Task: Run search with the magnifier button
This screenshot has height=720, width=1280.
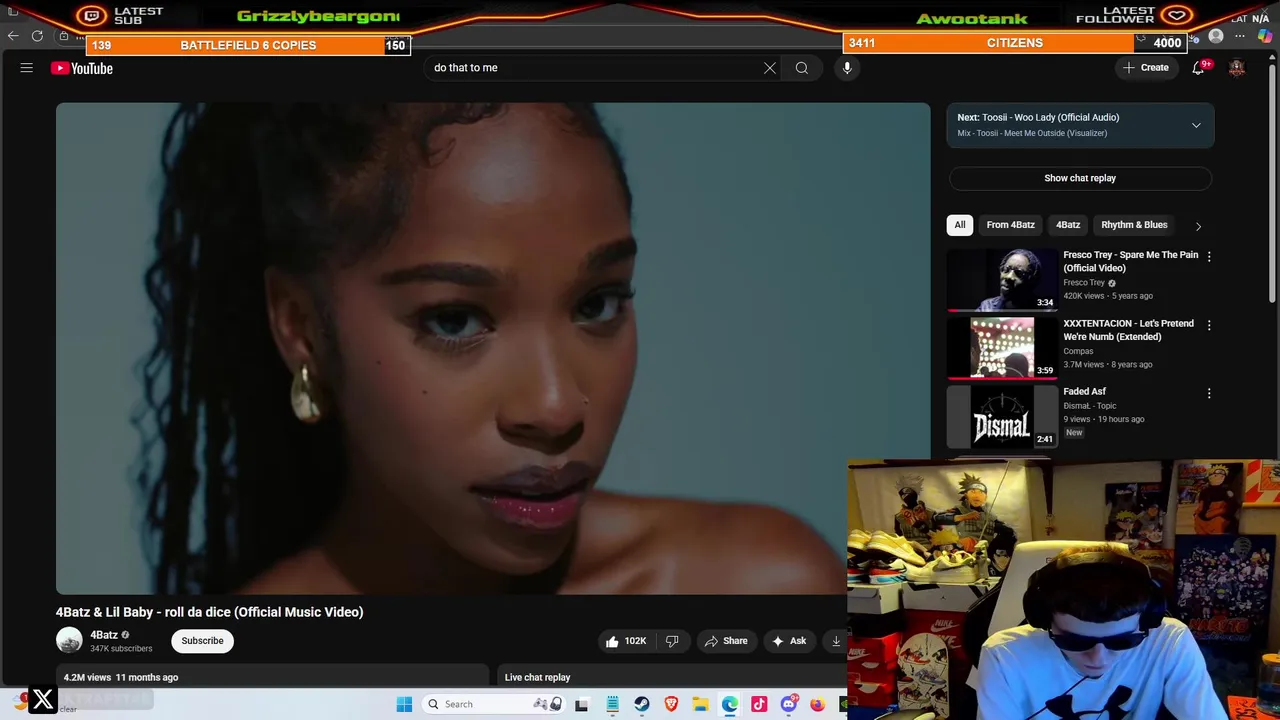Action: coord(802,68)
